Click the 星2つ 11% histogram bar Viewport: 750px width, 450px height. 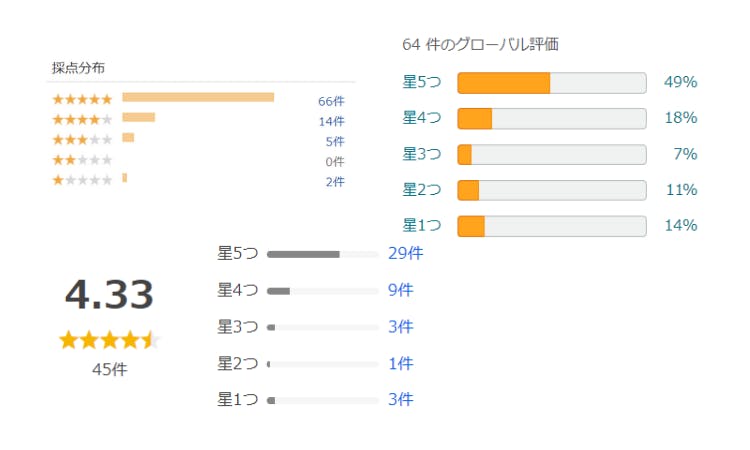pyautogui.click(x=551, y=190)
